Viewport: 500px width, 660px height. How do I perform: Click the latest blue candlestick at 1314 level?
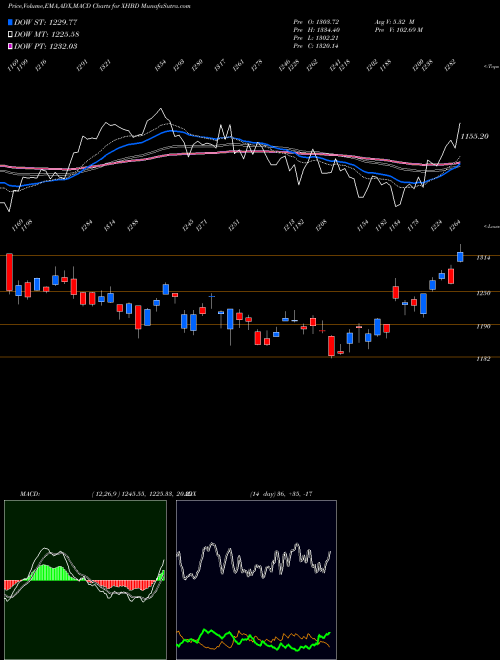pos(460,257)
